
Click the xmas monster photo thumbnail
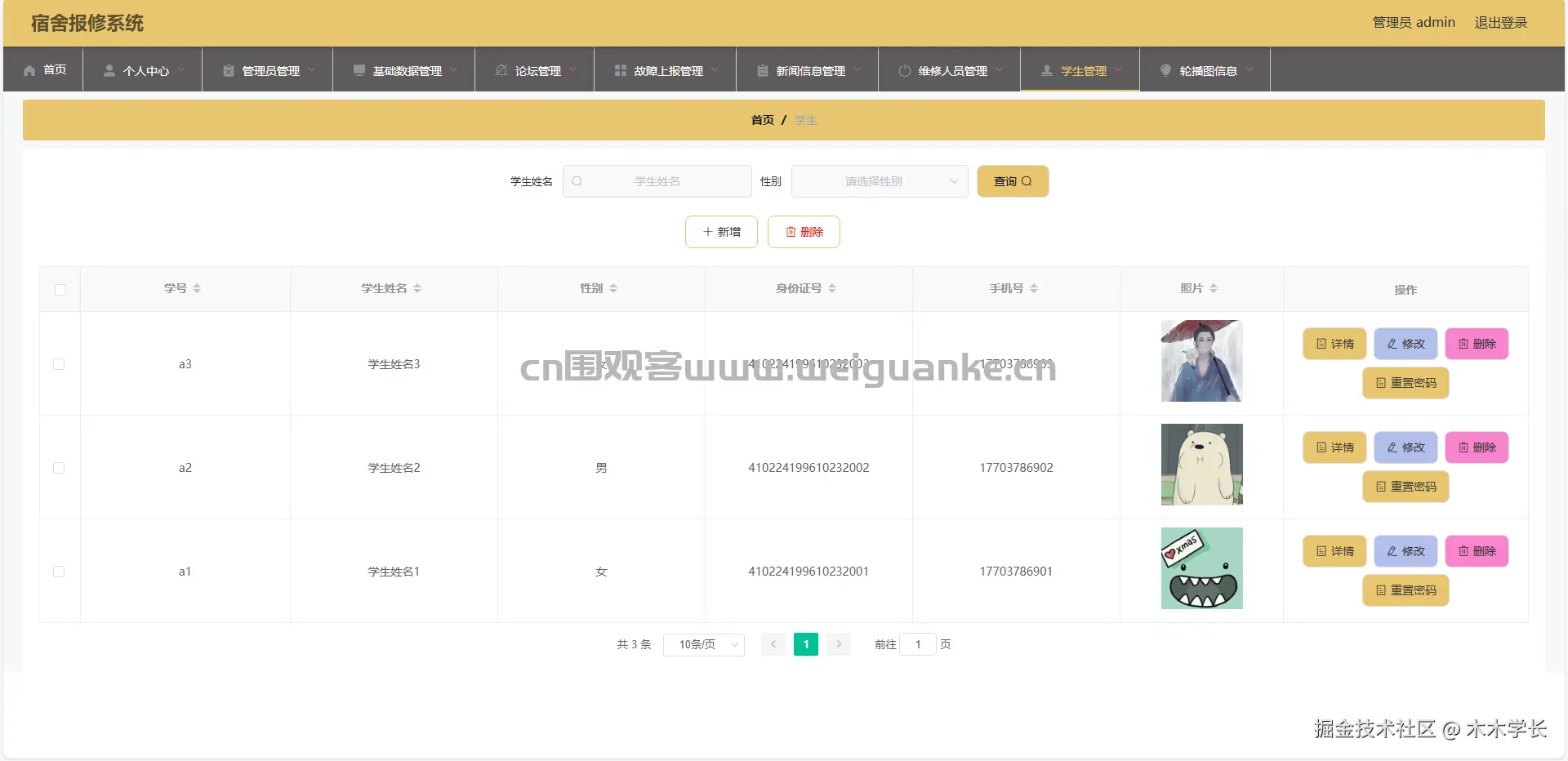click(1201, 568)
